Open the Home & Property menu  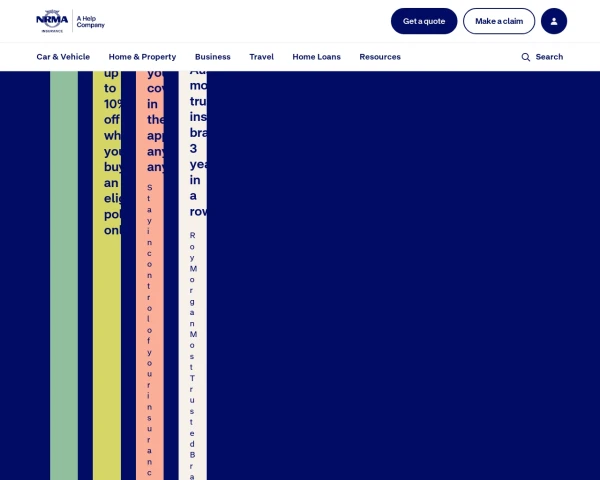pos(142,57)
